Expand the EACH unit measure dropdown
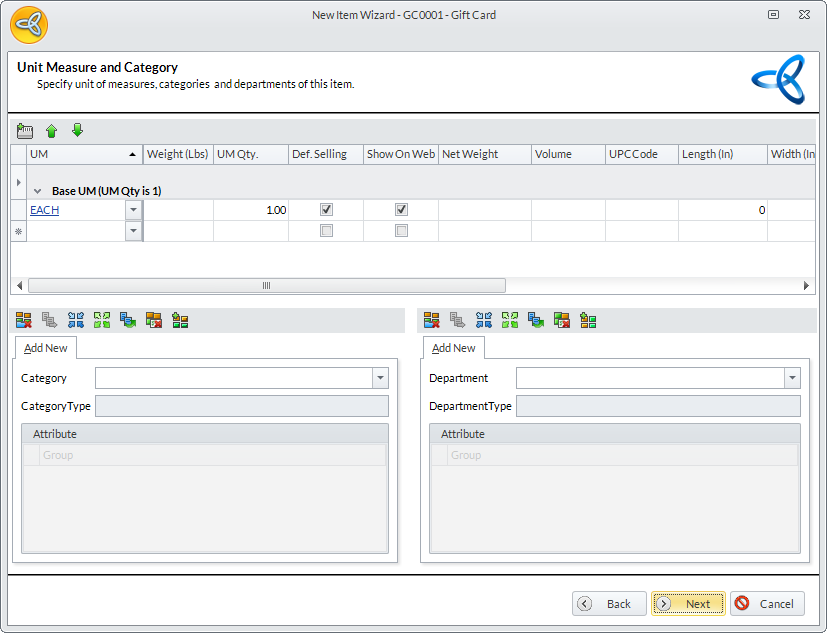Viewport: 827px width, 633px height. pos(134,210)
